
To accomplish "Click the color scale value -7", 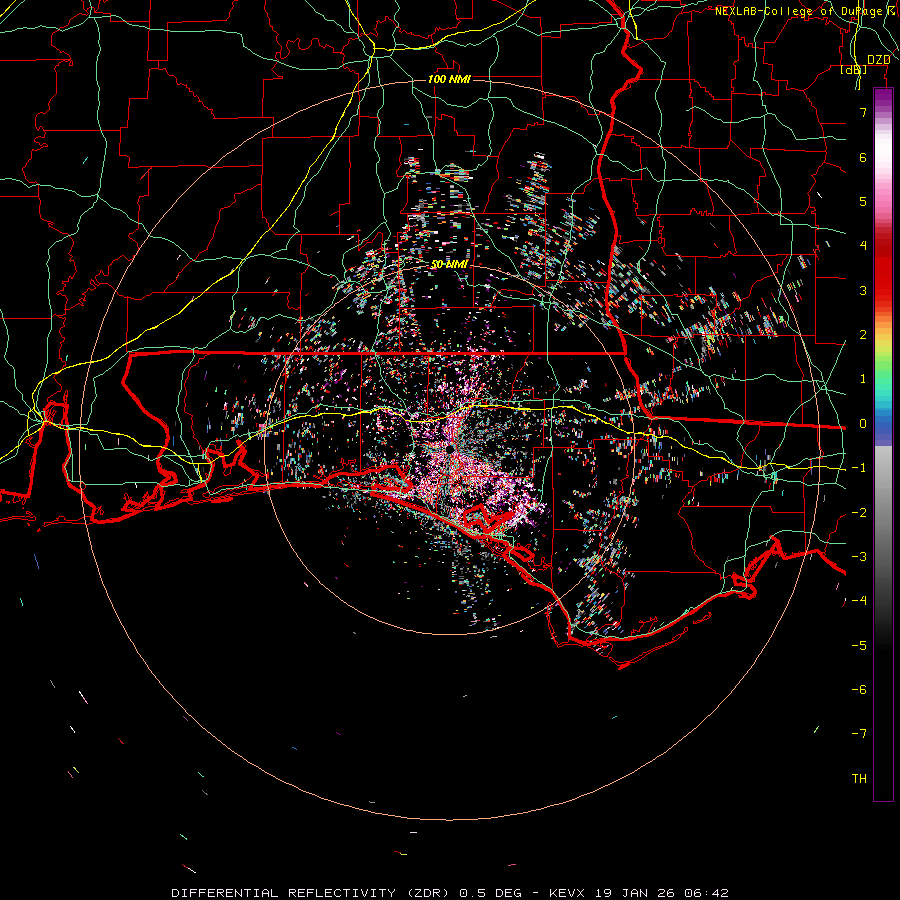I will coord(859,734).
